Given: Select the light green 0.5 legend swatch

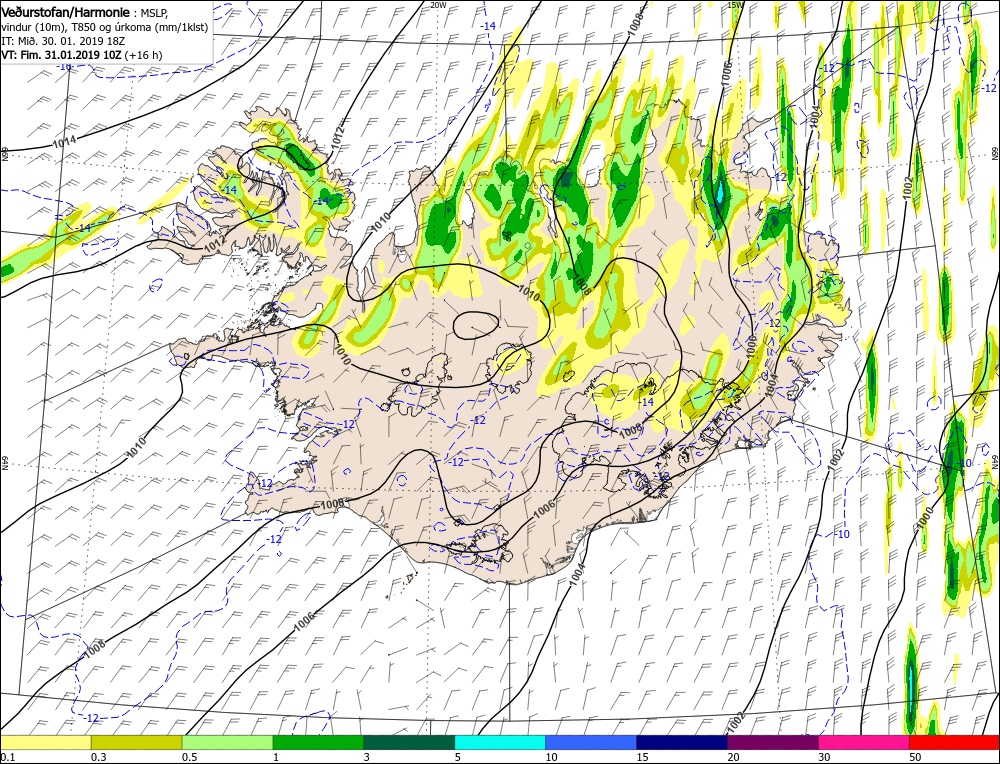Looking at the screenshot, I should coord(228,742).
